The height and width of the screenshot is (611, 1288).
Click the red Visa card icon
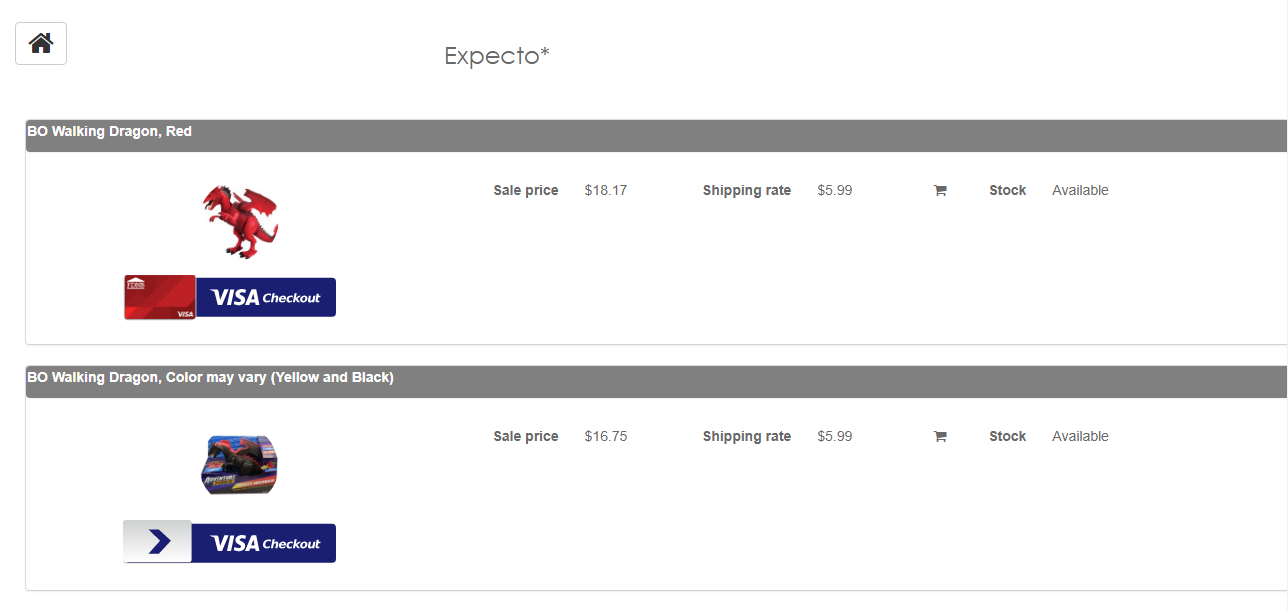(160, 298)
